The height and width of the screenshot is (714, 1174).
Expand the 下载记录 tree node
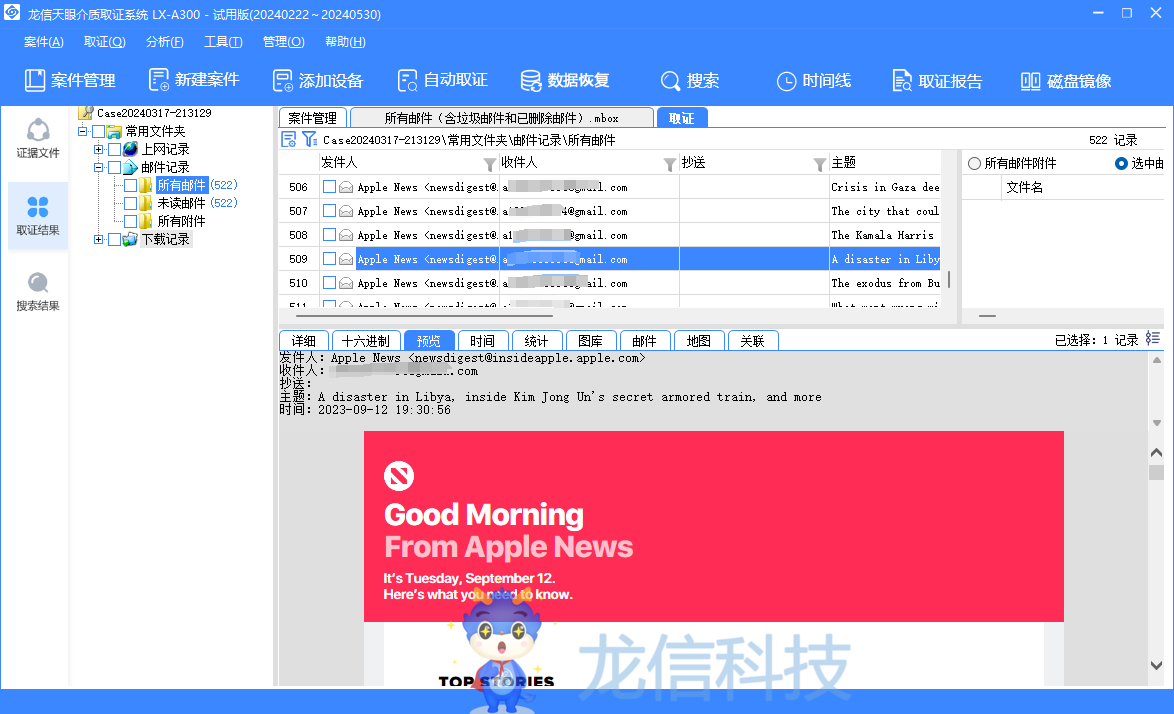point(98,239)
